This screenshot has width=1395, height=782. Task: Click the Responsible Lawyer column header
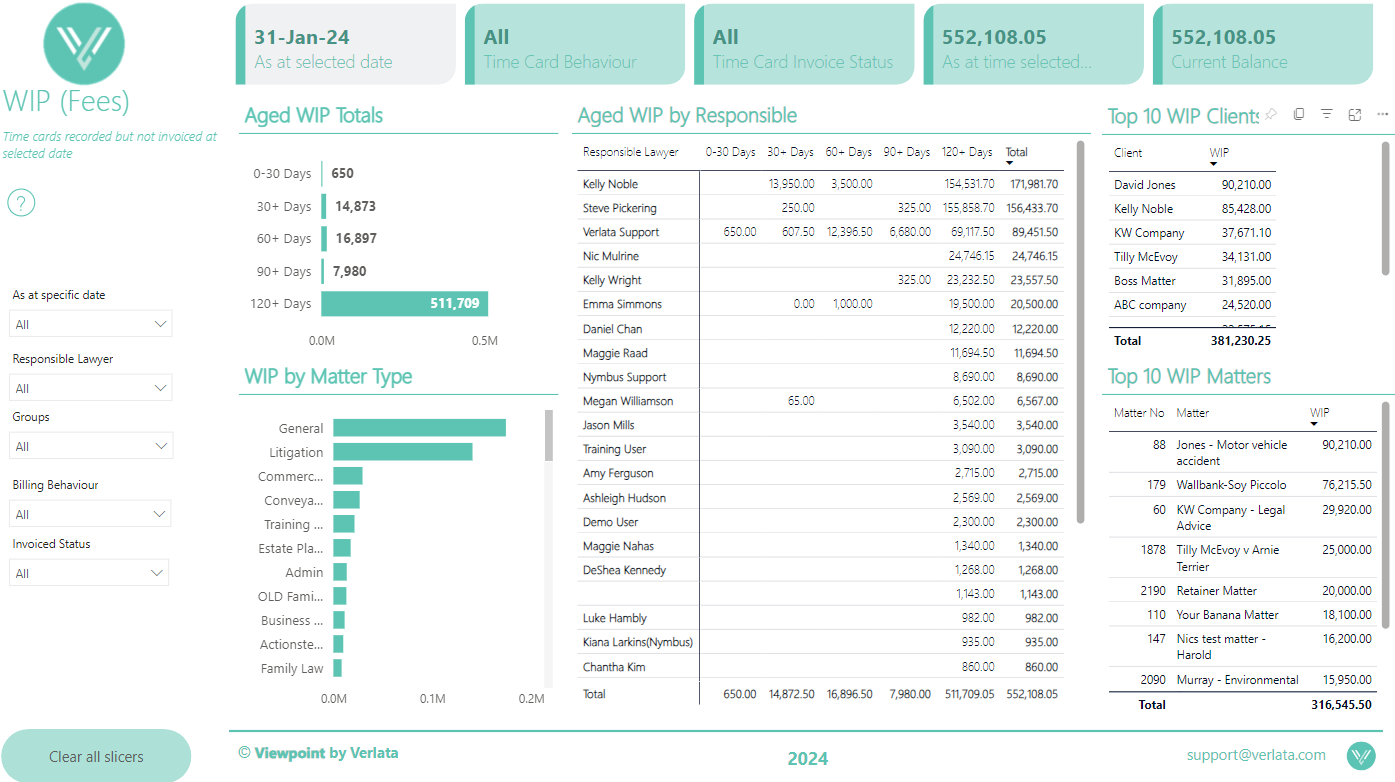(631, 152)
